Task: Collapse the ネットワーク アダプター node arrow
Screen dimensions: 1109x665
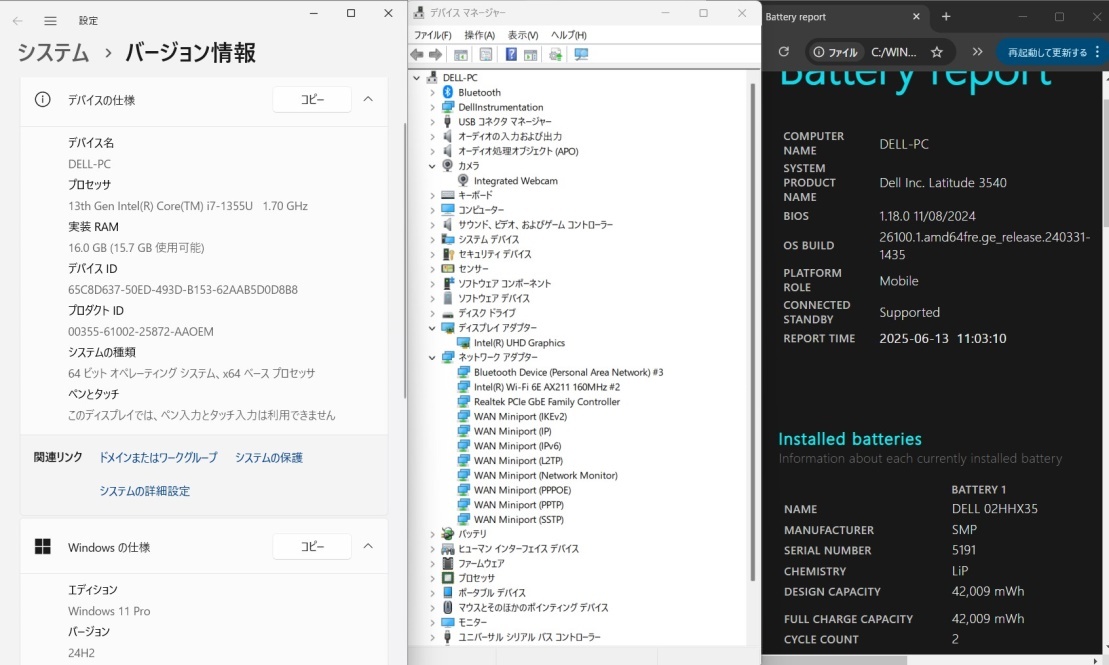Action: coord(432,357)
